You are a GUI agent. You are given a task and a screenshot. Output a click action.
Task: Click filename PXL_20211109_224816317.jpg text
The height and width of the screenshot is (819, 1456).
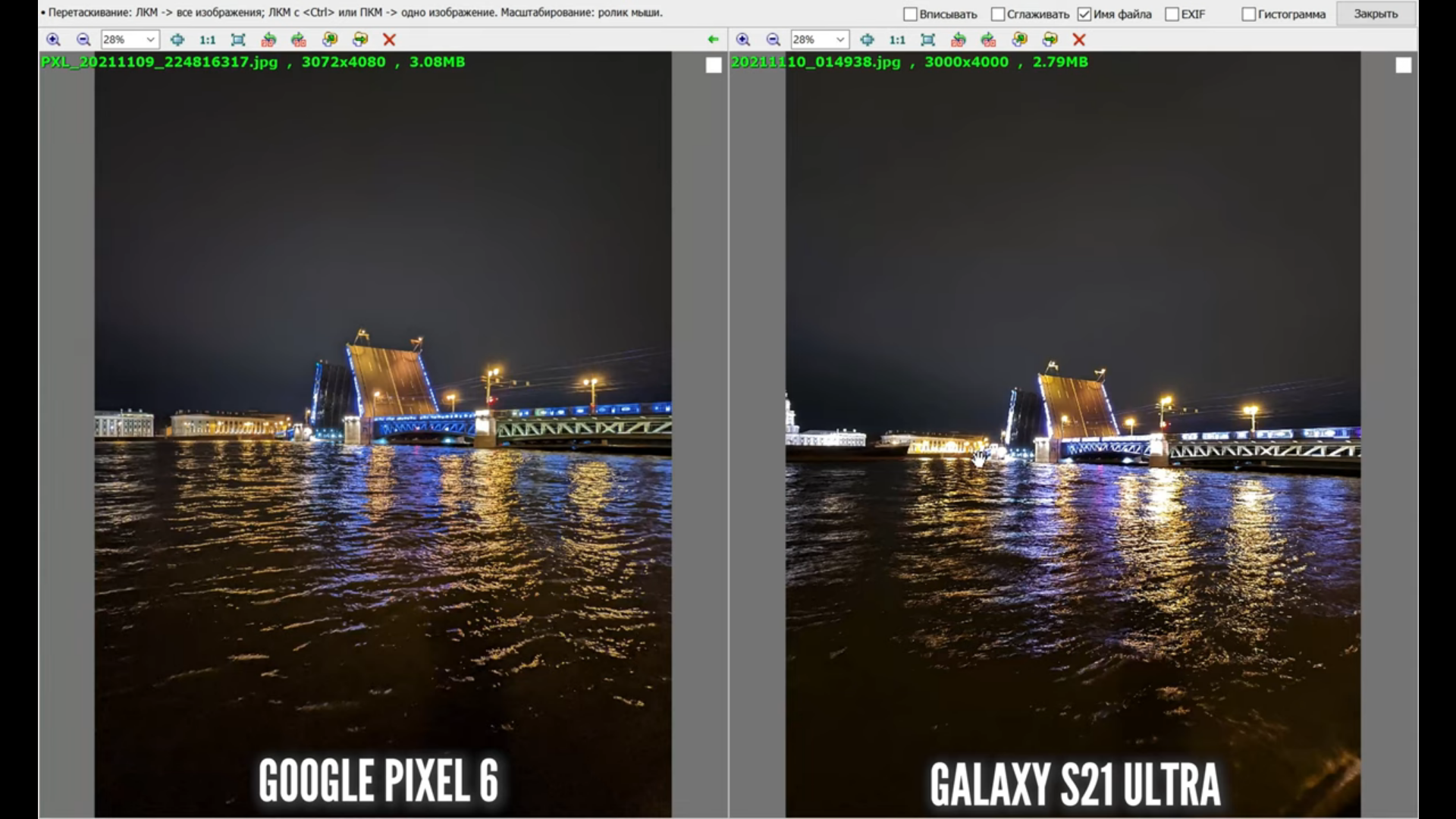(x=159, y=62)
